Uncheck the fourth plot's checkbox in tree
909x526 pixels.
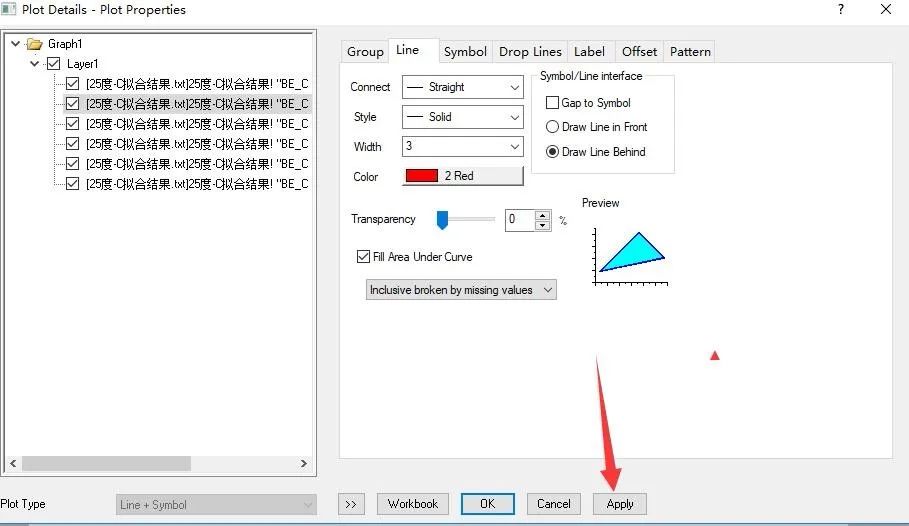72,143
